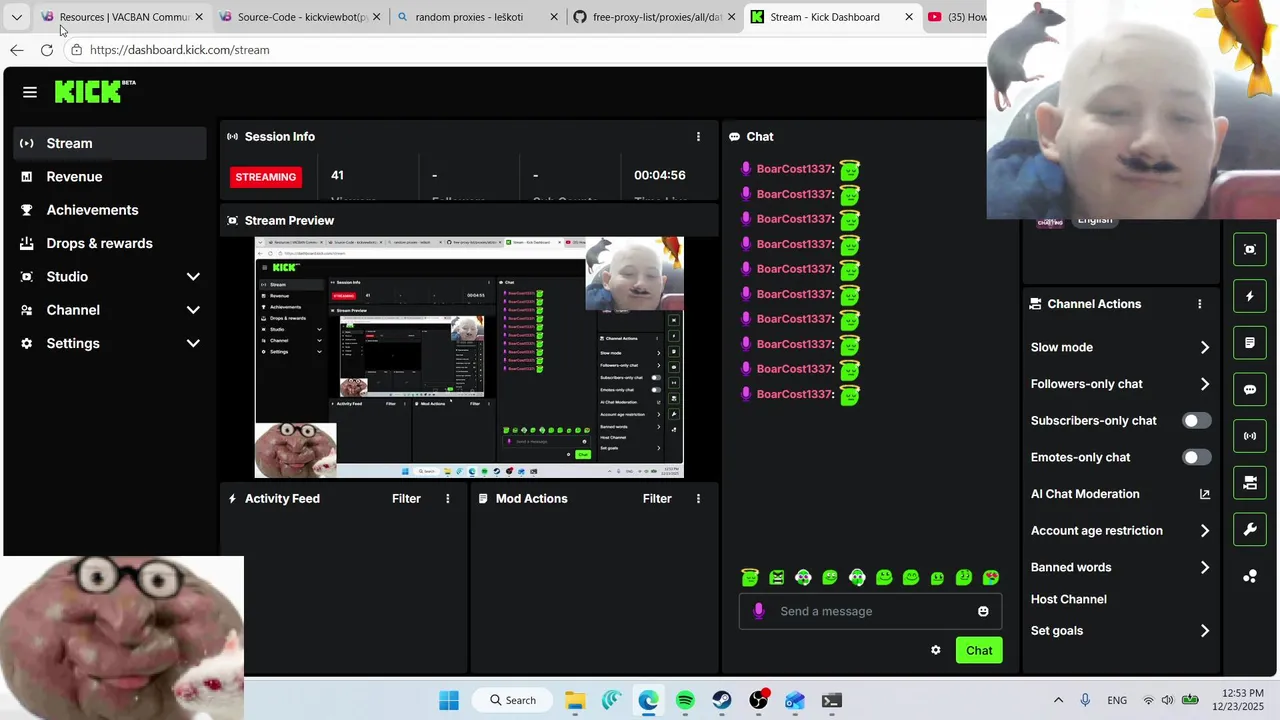The width and height of the screenshot is (1280, 720).
Task: Toggle Emotes-only chat switch
Action: (x=1196, y=457)
